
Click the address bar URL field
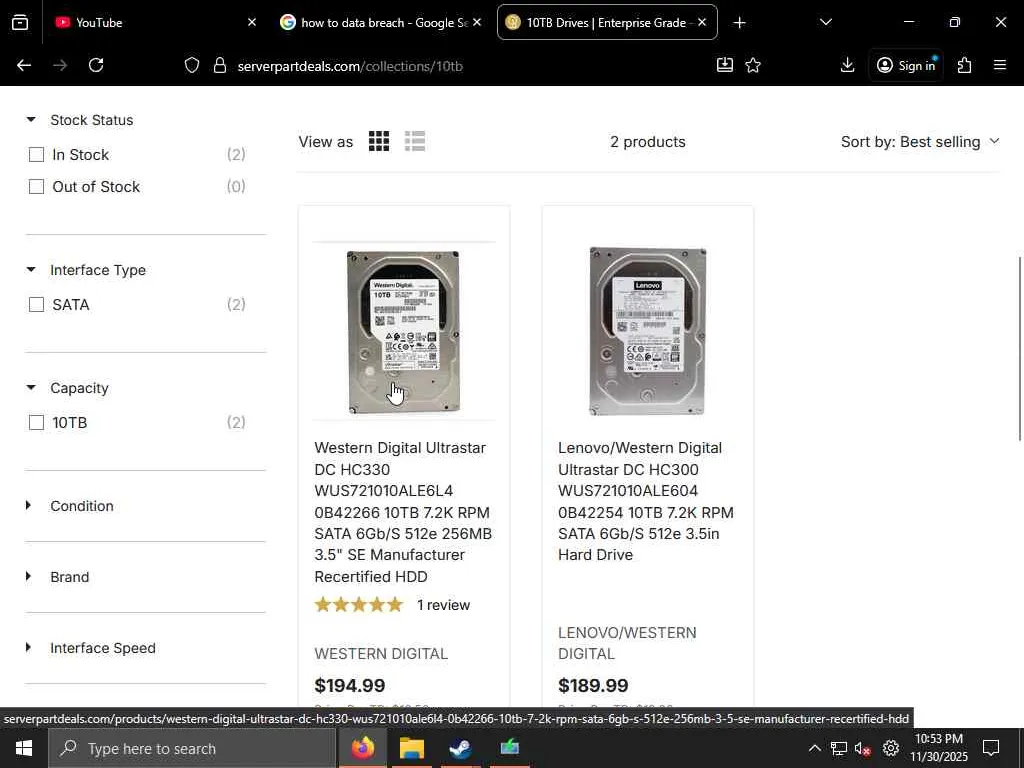click(470, 66)
